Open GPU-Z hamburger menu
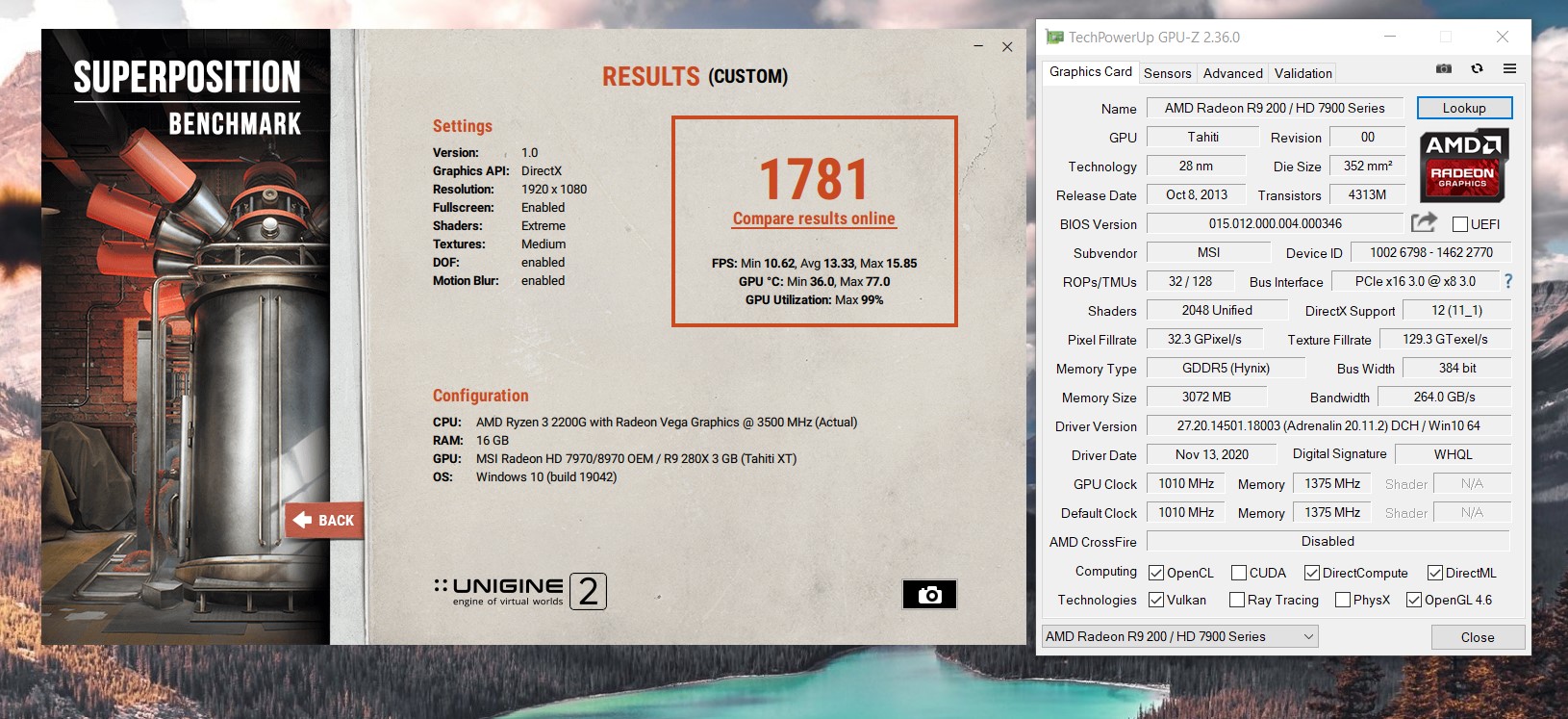The image size is (1568, 719). [1509, 68]
